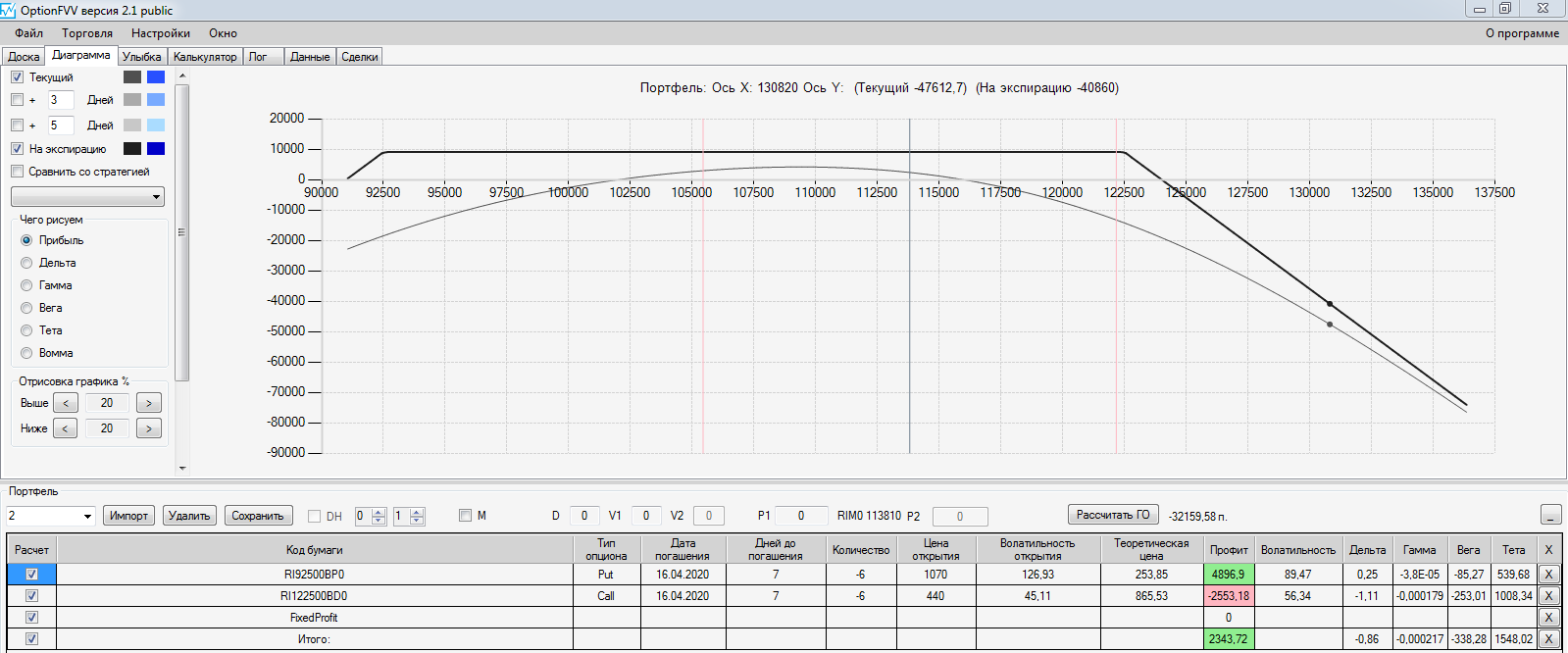Click the Рассчитать ГО button
Viewport: 1568px width, 653px height.
point(1113,515)
